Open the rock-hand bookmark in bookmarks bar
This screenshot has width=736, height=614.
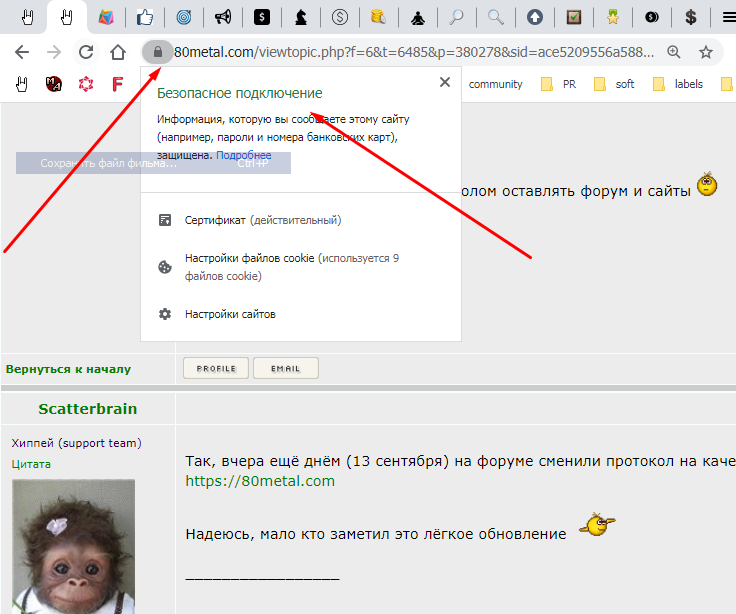(x=22, y=84)
